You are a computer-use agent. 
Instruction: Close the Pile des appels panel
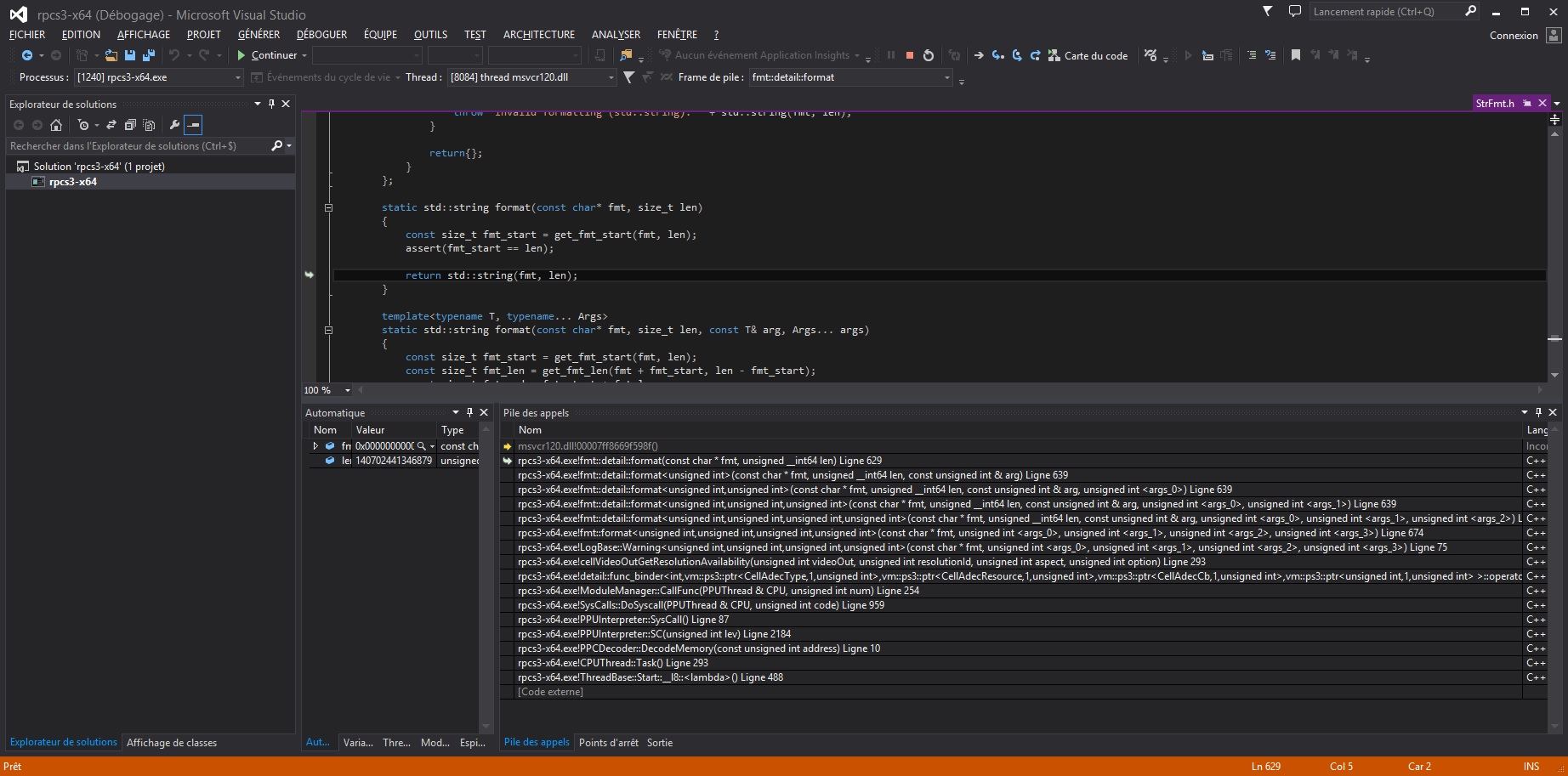pyautogui.click(x=1553, y=412)
